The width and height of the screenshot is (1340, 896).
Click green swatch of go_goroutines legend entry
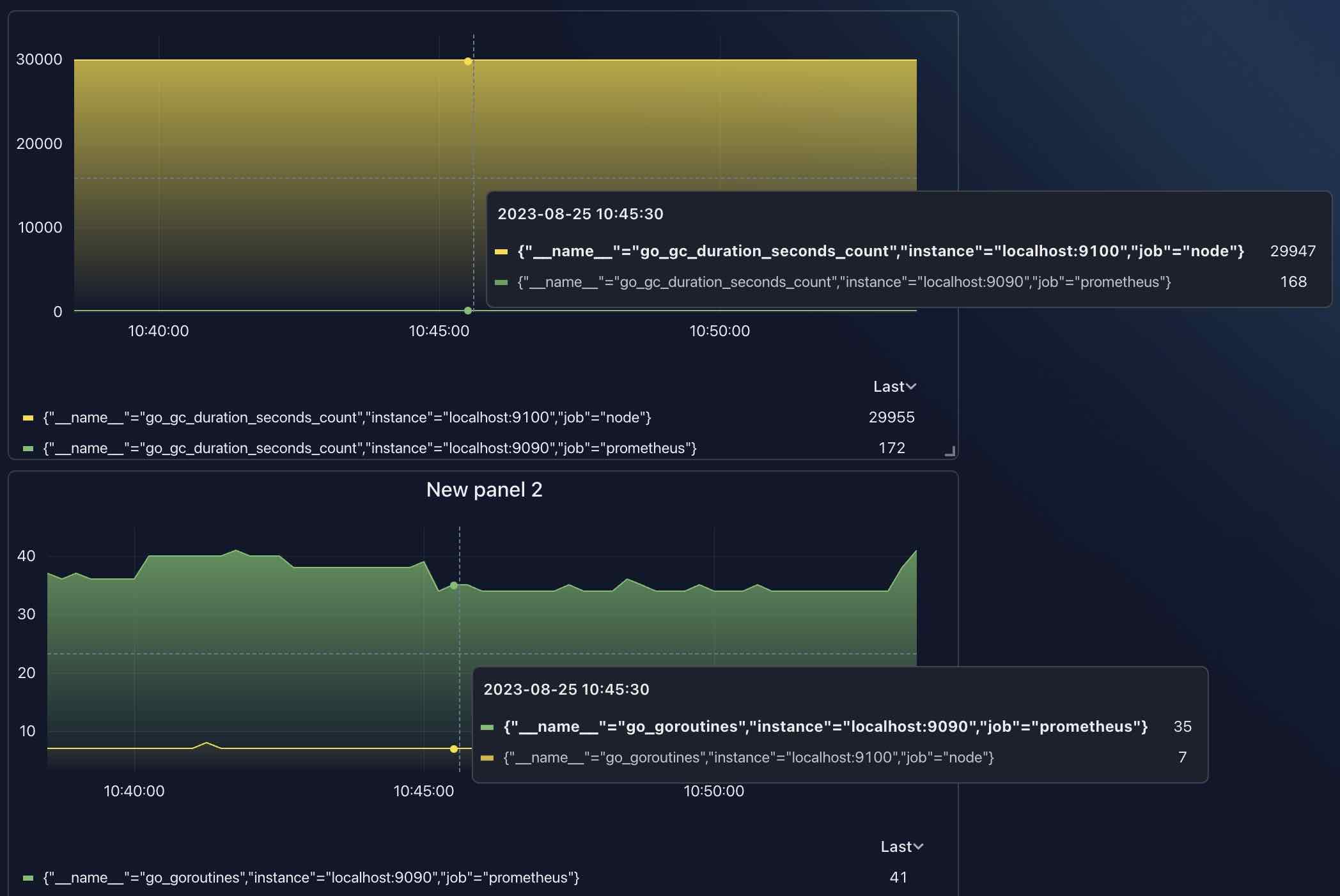click(28, 878)
